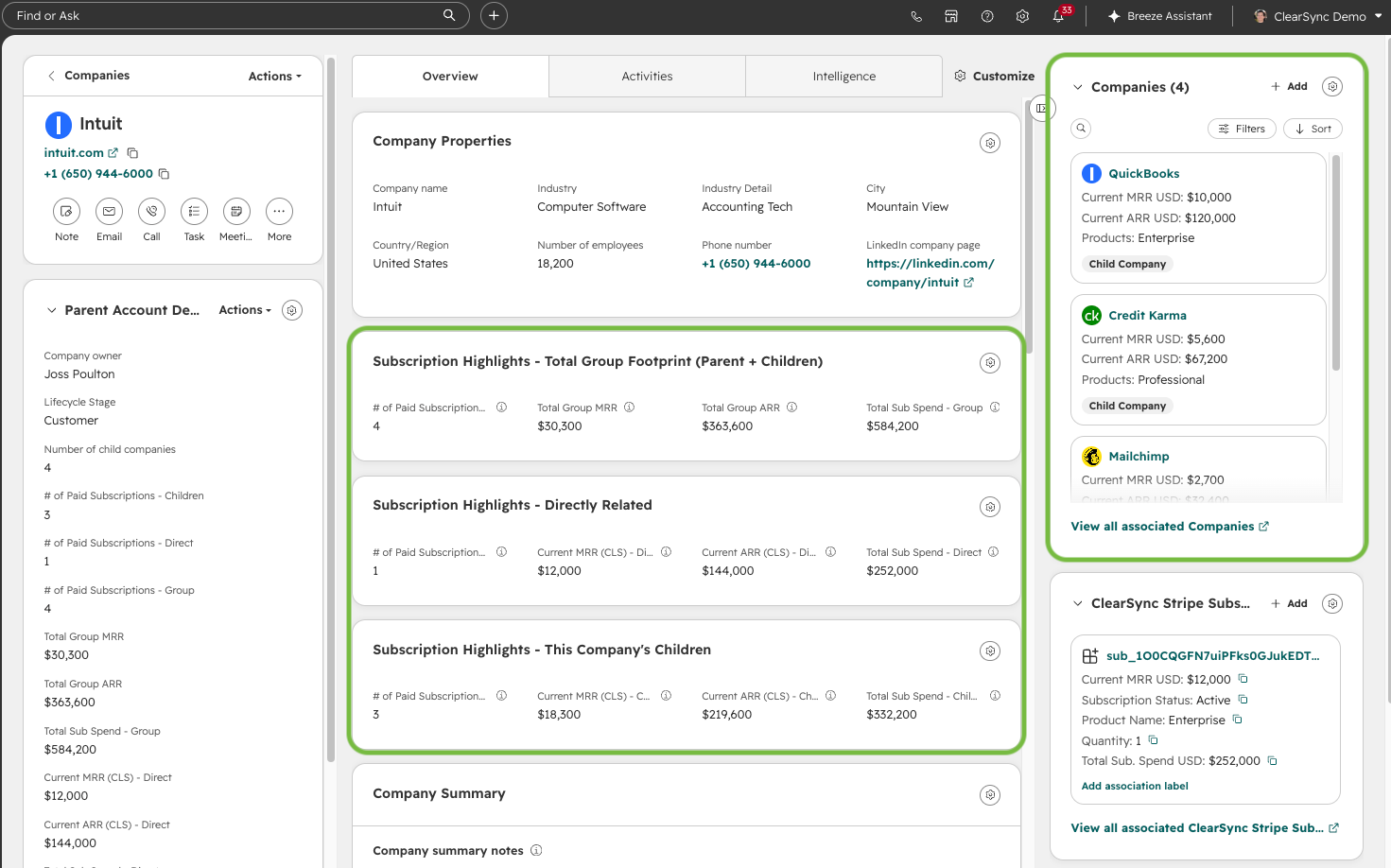The width and height of the screenshot is (1391, 868).
Task: Open the QuickBooks company record
Action: [1143, 174]
